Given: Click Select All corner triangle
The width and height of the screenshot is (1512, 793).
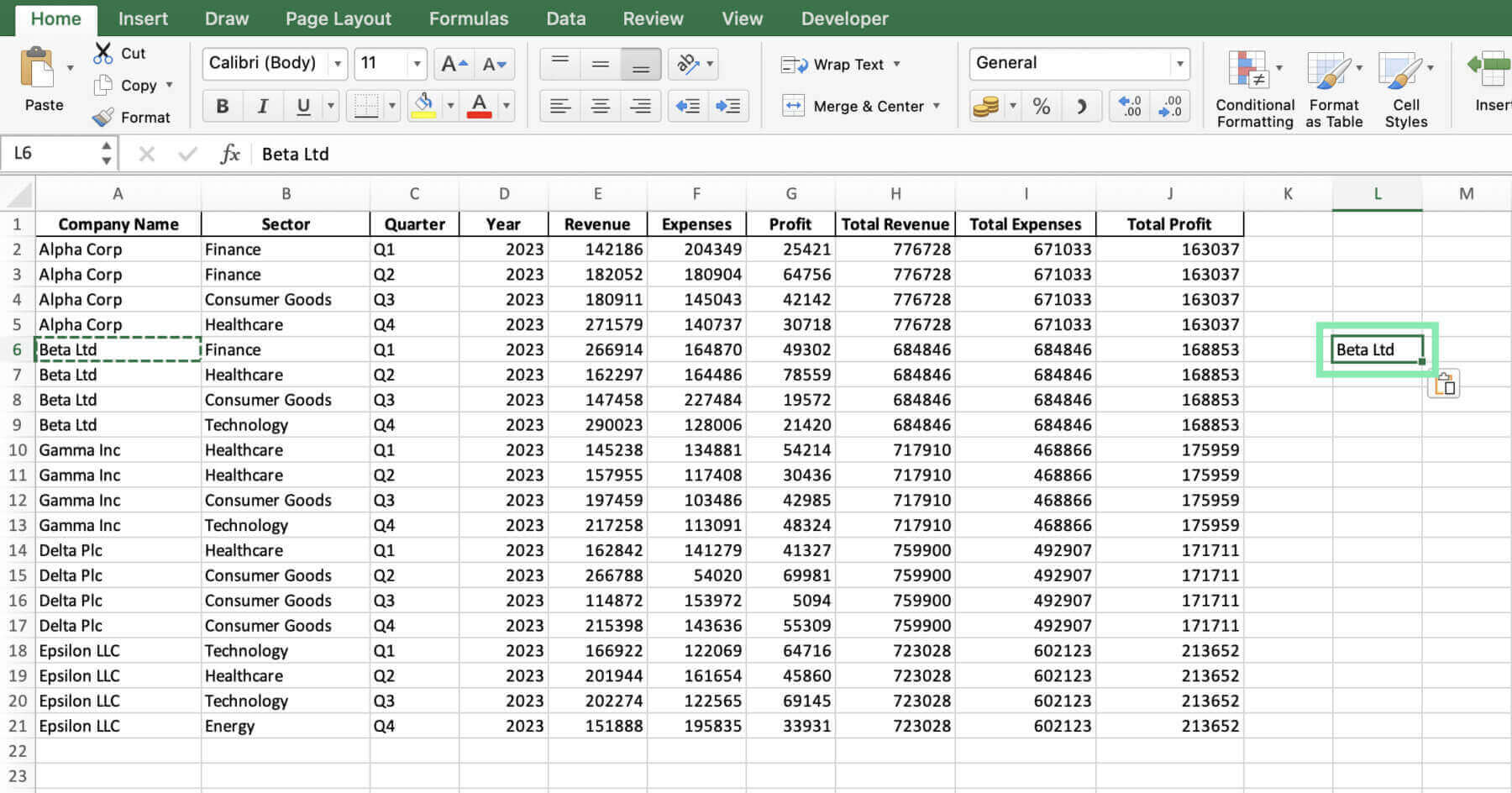Looking at the screenshot, I should (18, 195).
